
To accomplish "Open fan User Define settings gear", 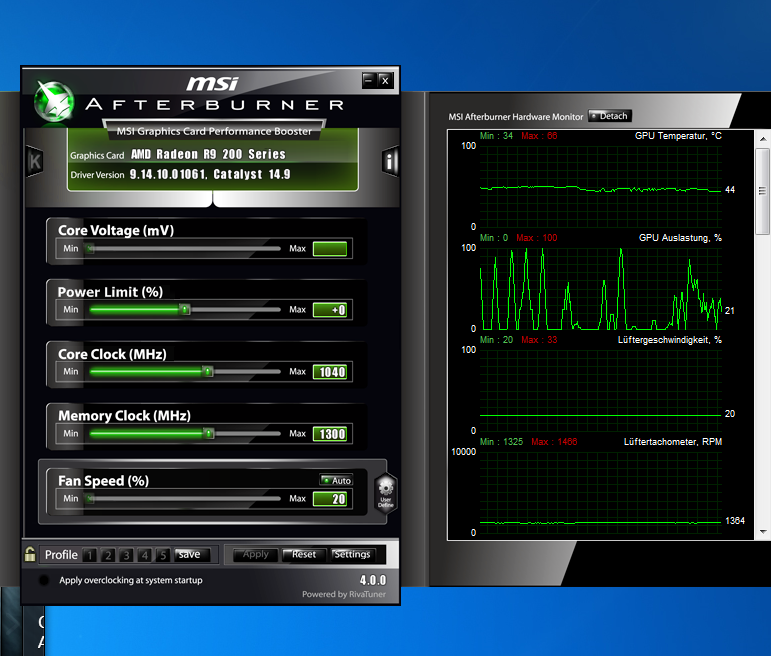I will pyautogui.click(x=386, y=493).
